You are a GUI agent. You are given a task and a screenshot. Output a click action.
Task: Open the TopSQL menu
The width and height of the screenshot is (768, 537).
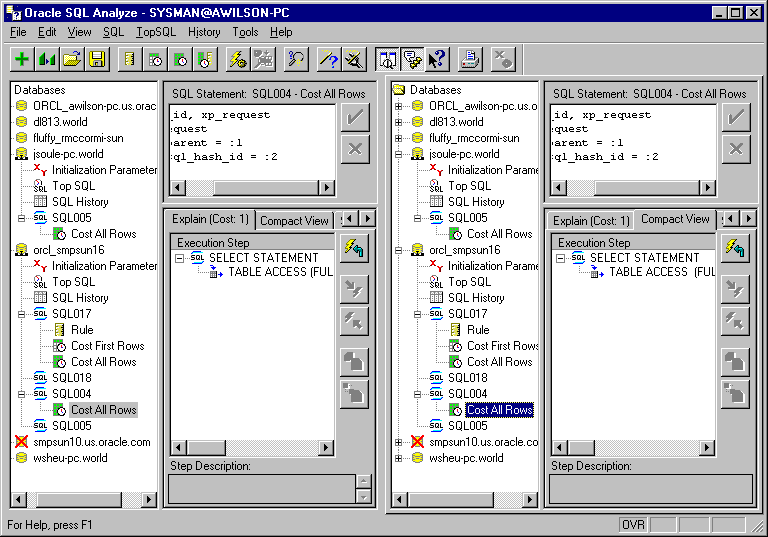155,32
